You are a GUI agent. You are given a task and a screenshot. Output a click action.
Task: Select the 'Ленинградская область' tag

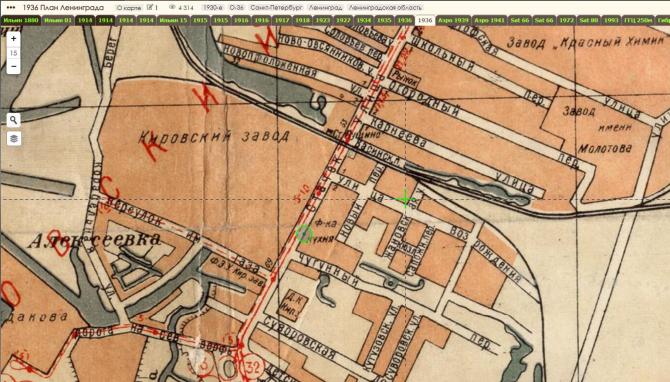click(385, 8)
